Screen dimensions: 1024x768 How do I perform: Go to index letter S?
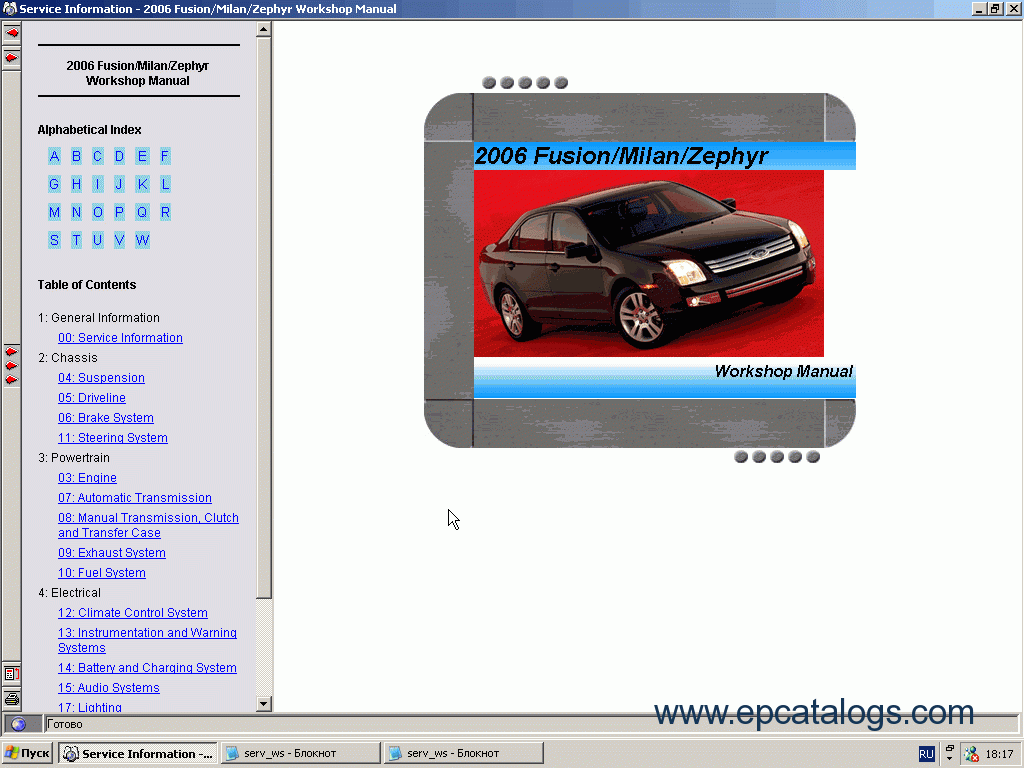coord(54,240)
